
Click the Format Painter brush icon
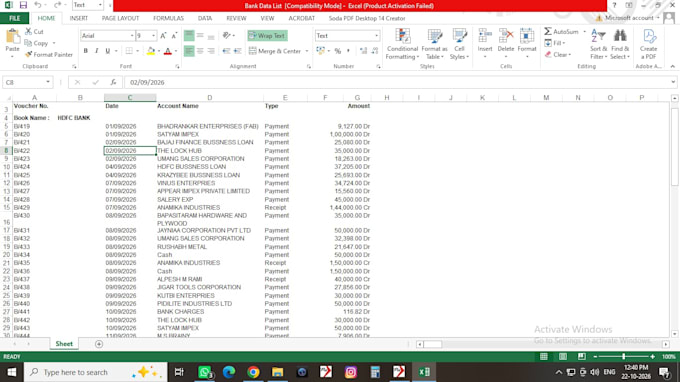coord(29,55)
